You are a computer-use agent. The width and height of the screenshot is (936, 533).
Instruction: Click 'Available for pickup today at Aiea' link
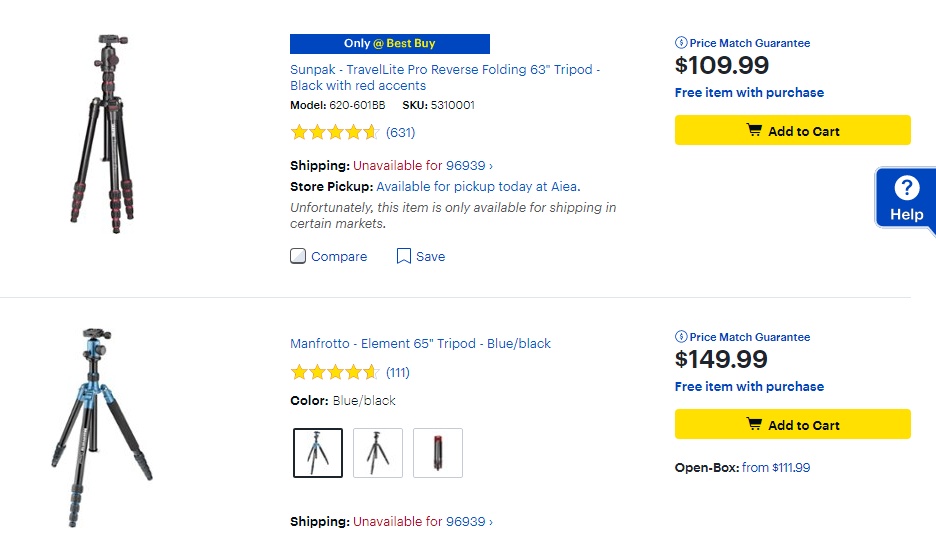pos(478,187)
